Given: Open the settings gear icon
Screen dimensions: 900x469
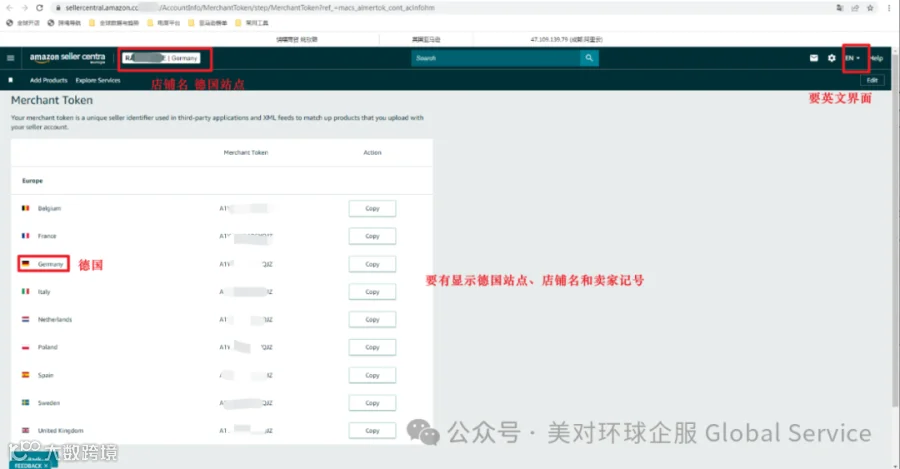Looking at the screenshot, I should pos(831,58).
